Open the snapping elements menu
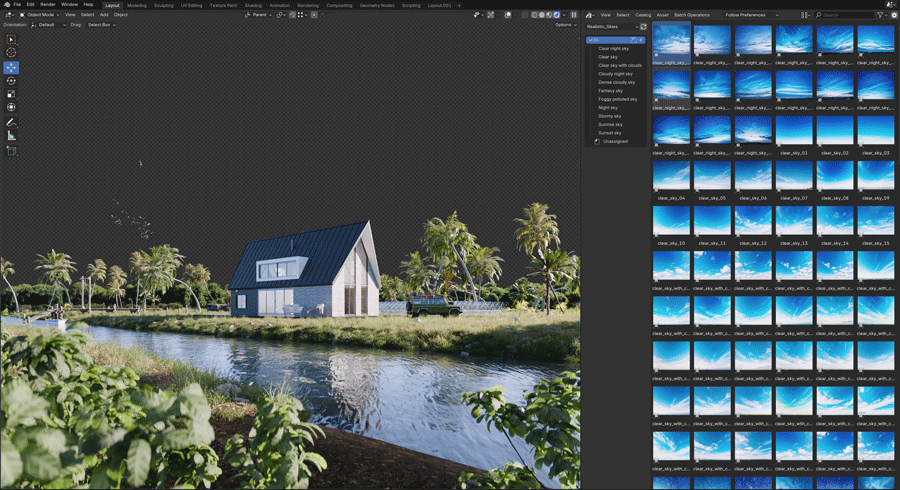Viewport: 900px width, 490px height. (x=302, y=15)
